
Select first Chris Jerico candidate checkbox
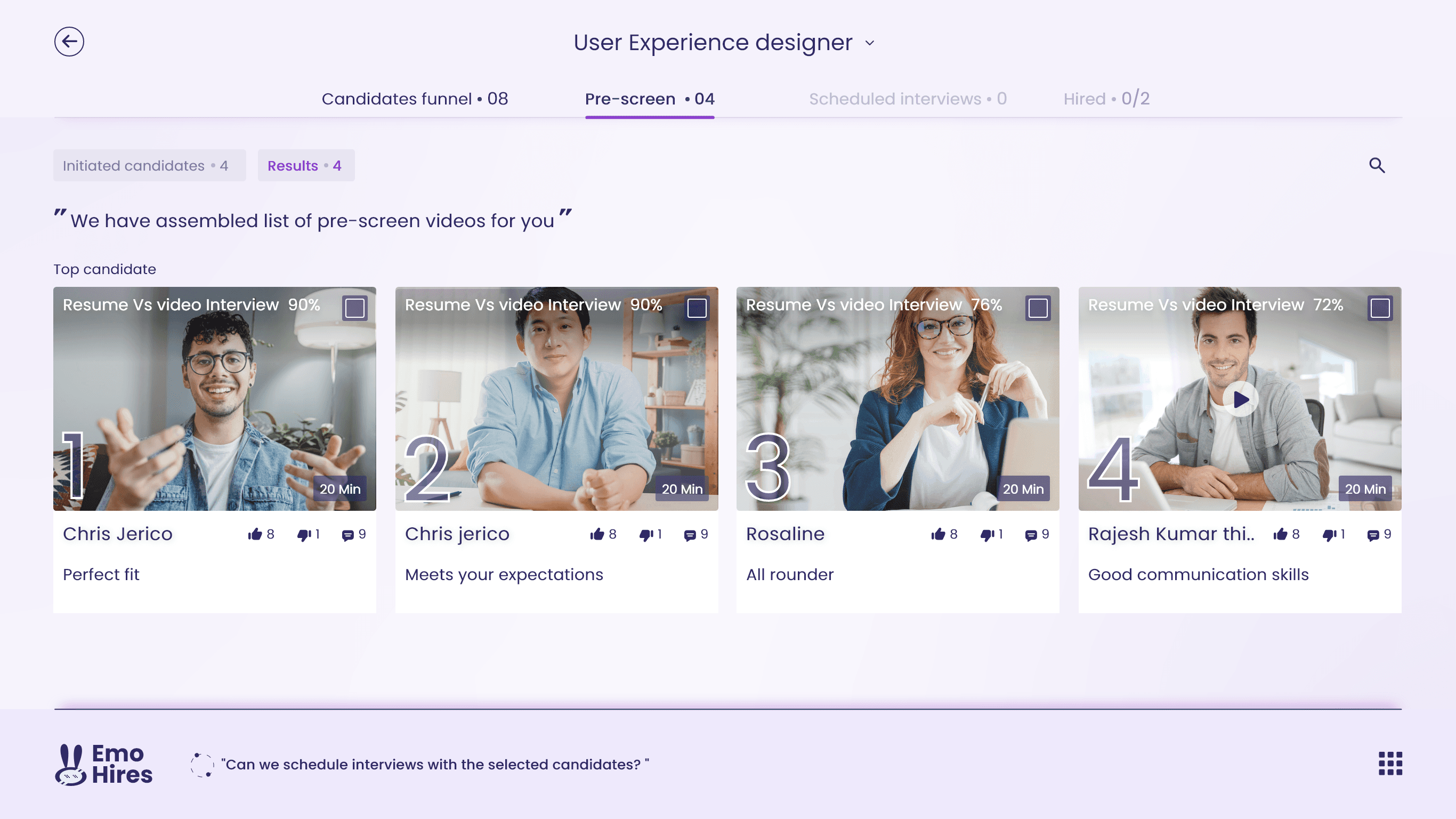tap(354, 308)
